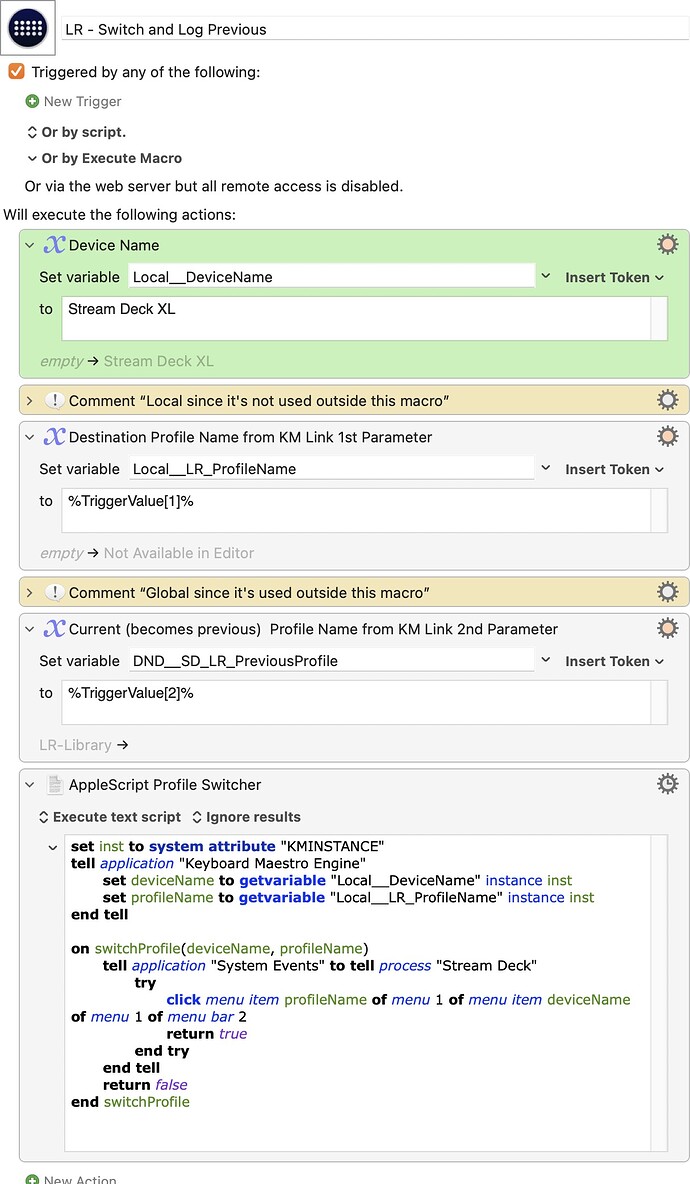Toggle the Triggered by any checkbox
The image size is (690, 1184).
[16, 72]
